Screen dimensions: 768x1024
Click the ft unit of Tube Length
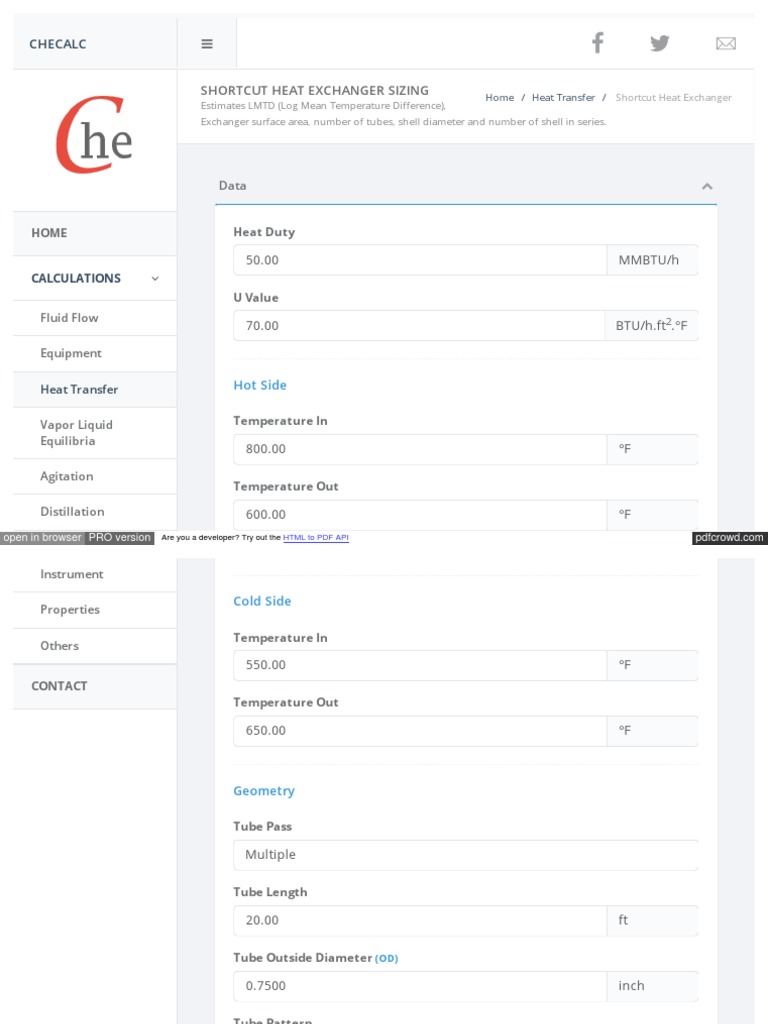point(652,920)
